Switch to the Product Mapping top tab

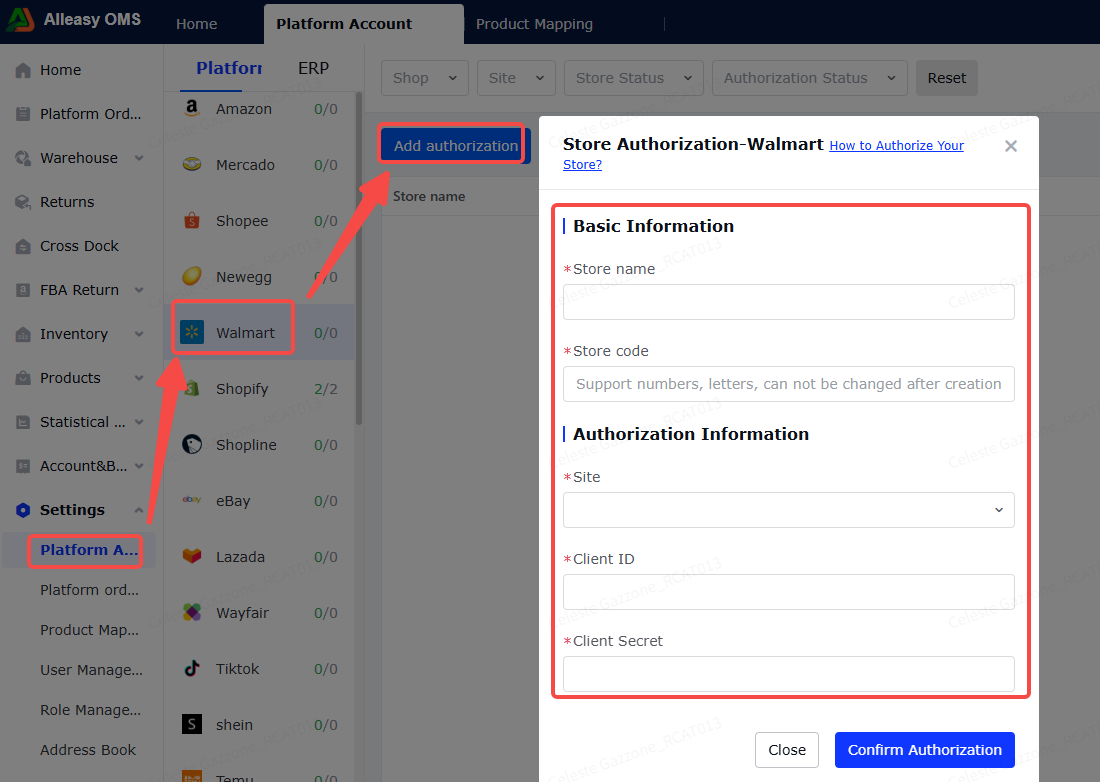pos(534,24)
